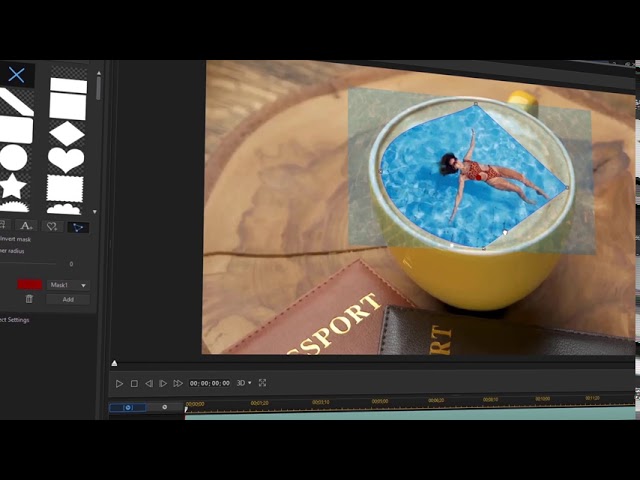Expand the Object Settings section
This screenshot has width=640, height=480.
[x=15, y=320]
